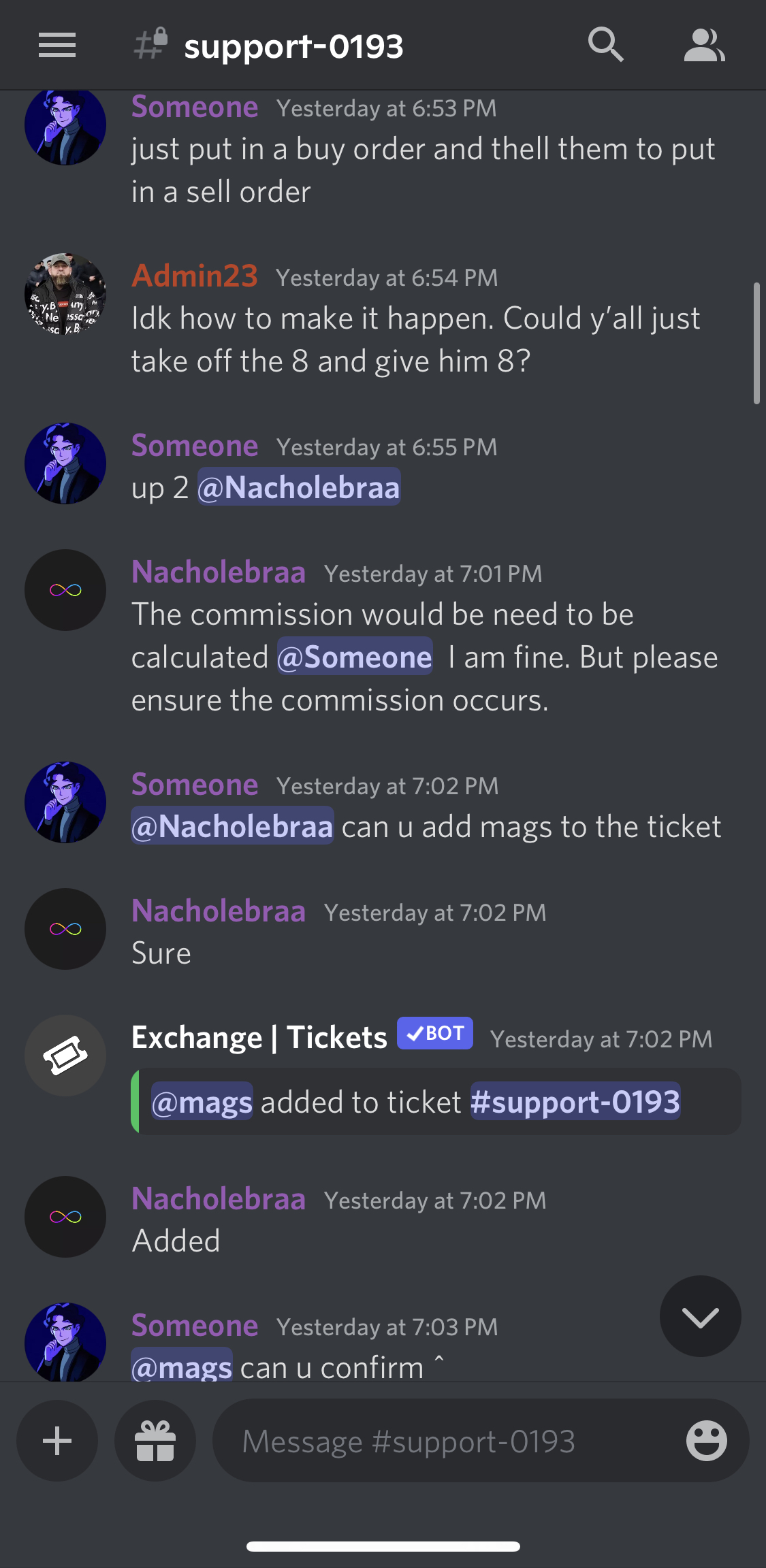Image resolution: width=766 pixels, height=1568 pixels.
Task: Jump to latest messages chevron
Action: pos(700,1316)
